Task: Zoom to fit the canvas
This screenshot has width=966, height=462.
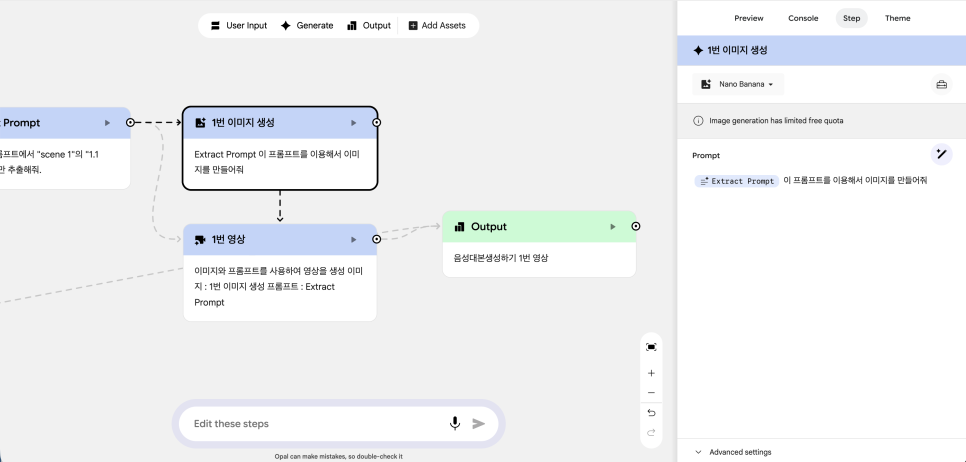Action: 651,347
